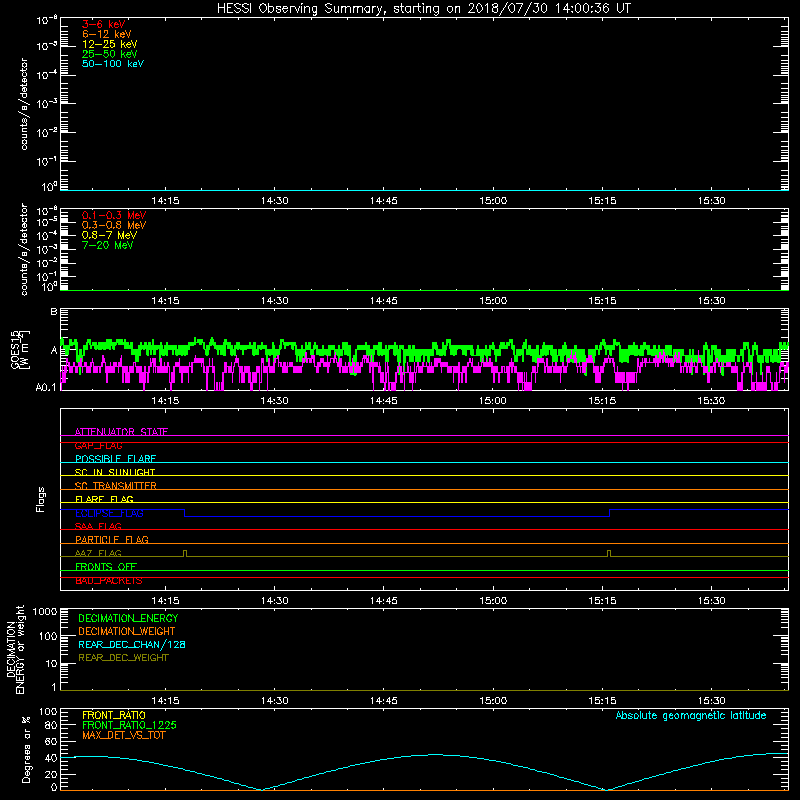This screenshot has width=800, height=800.
Task: Click the 0.8-7 MeV legend label
Action: pos(109,235)
